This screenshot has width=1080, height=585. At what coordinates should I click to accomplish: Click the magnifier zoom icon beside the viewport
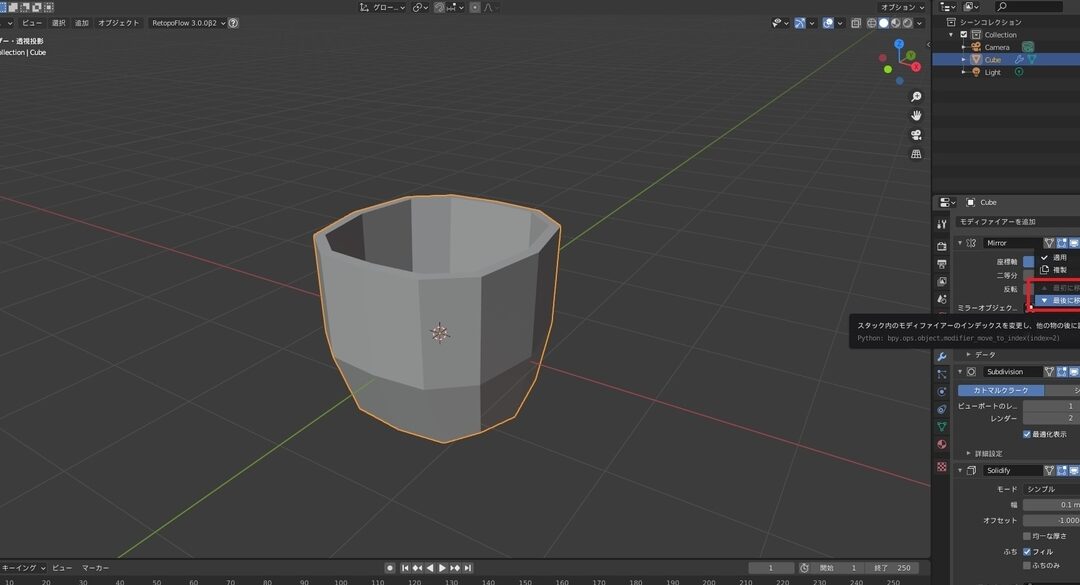point(916,97)
